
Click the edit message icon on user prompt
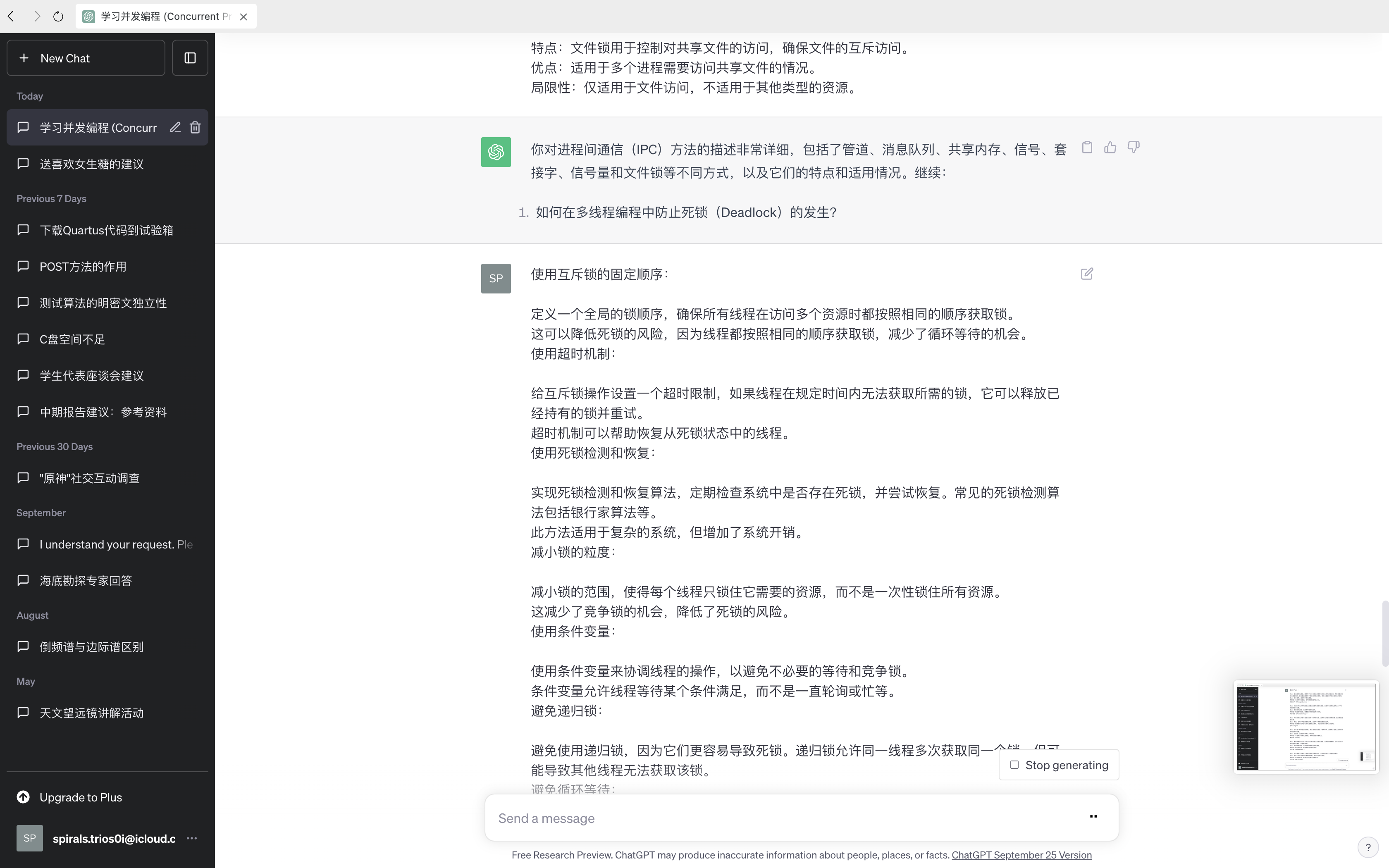coord(1086,274)
